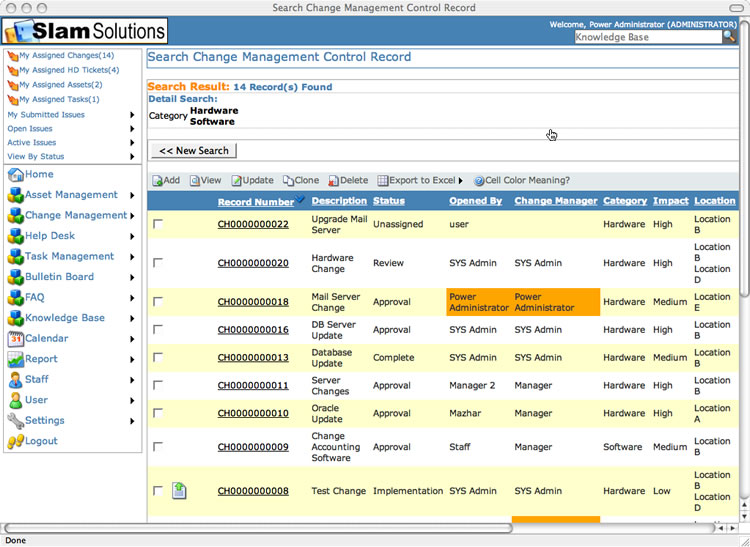The height and width of the screenshot is (547, 750).
Task: Click the Change Management cubes icon
Action: coord(15,216)
